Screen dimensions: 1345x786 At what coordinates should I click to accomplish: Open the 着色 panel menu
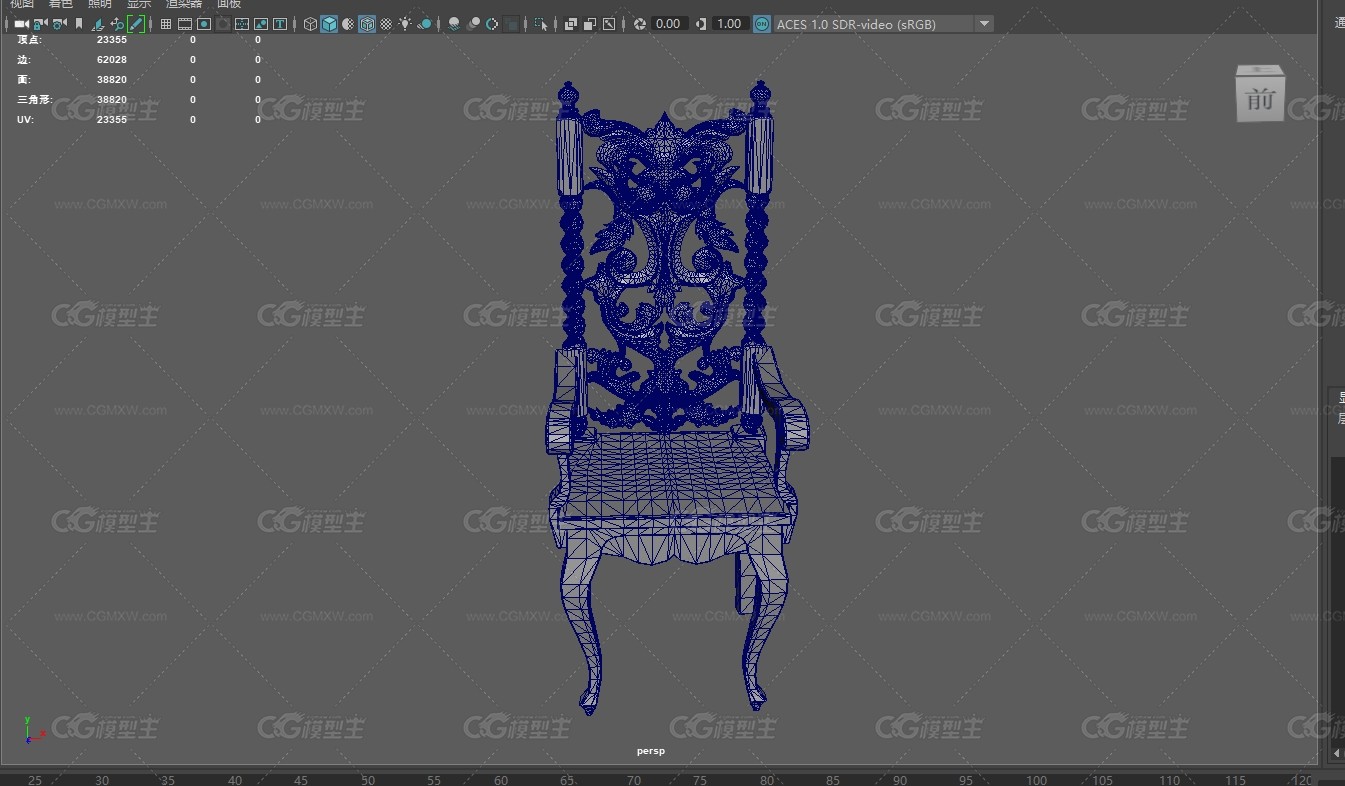click(x=61, y=4)
